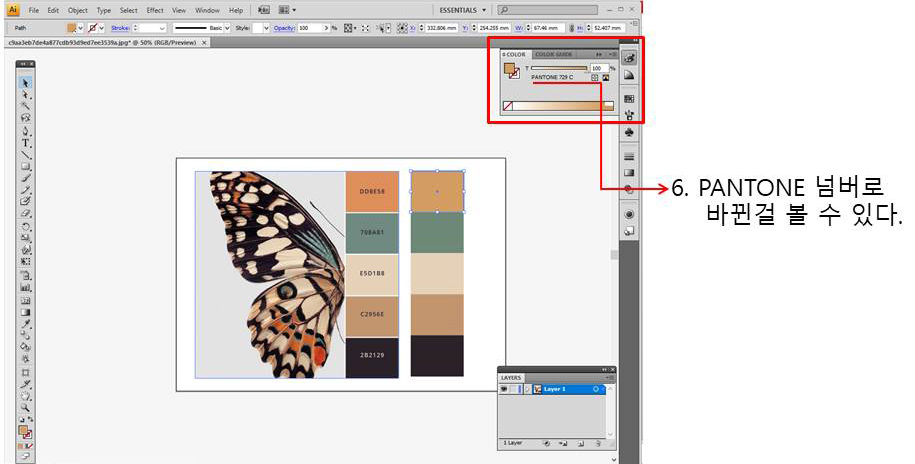Open the Graphic Styles dock icon

click(x=629, y=231)
